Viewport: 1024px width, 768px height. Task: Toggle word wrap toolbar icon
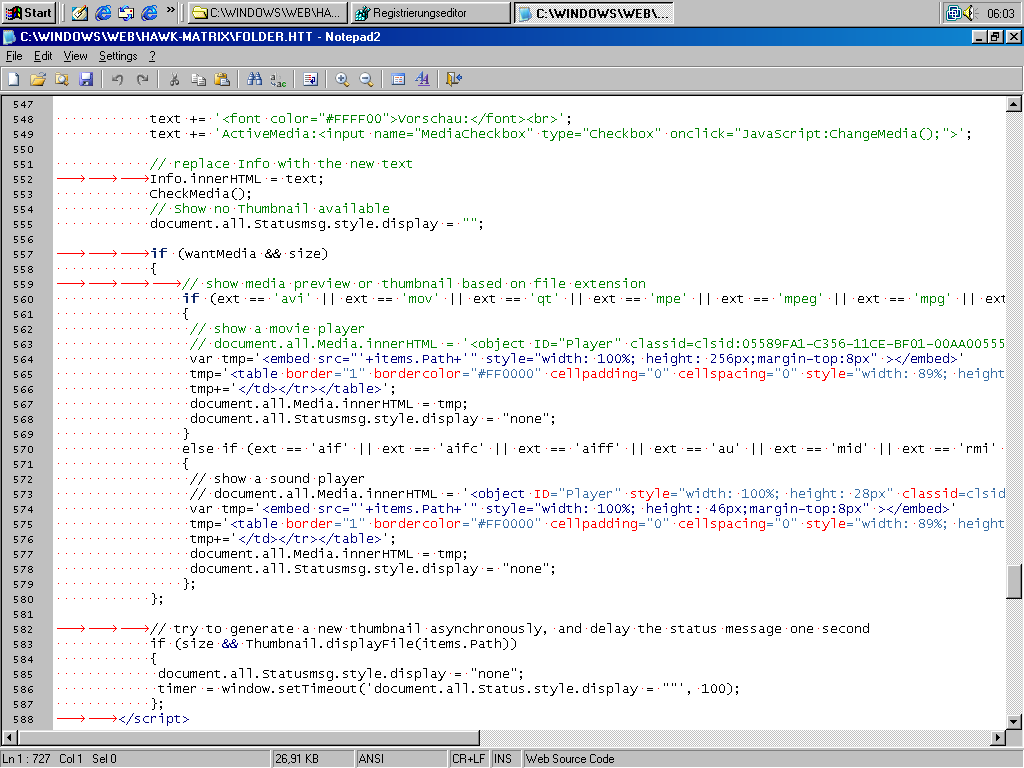coord(310,80)
